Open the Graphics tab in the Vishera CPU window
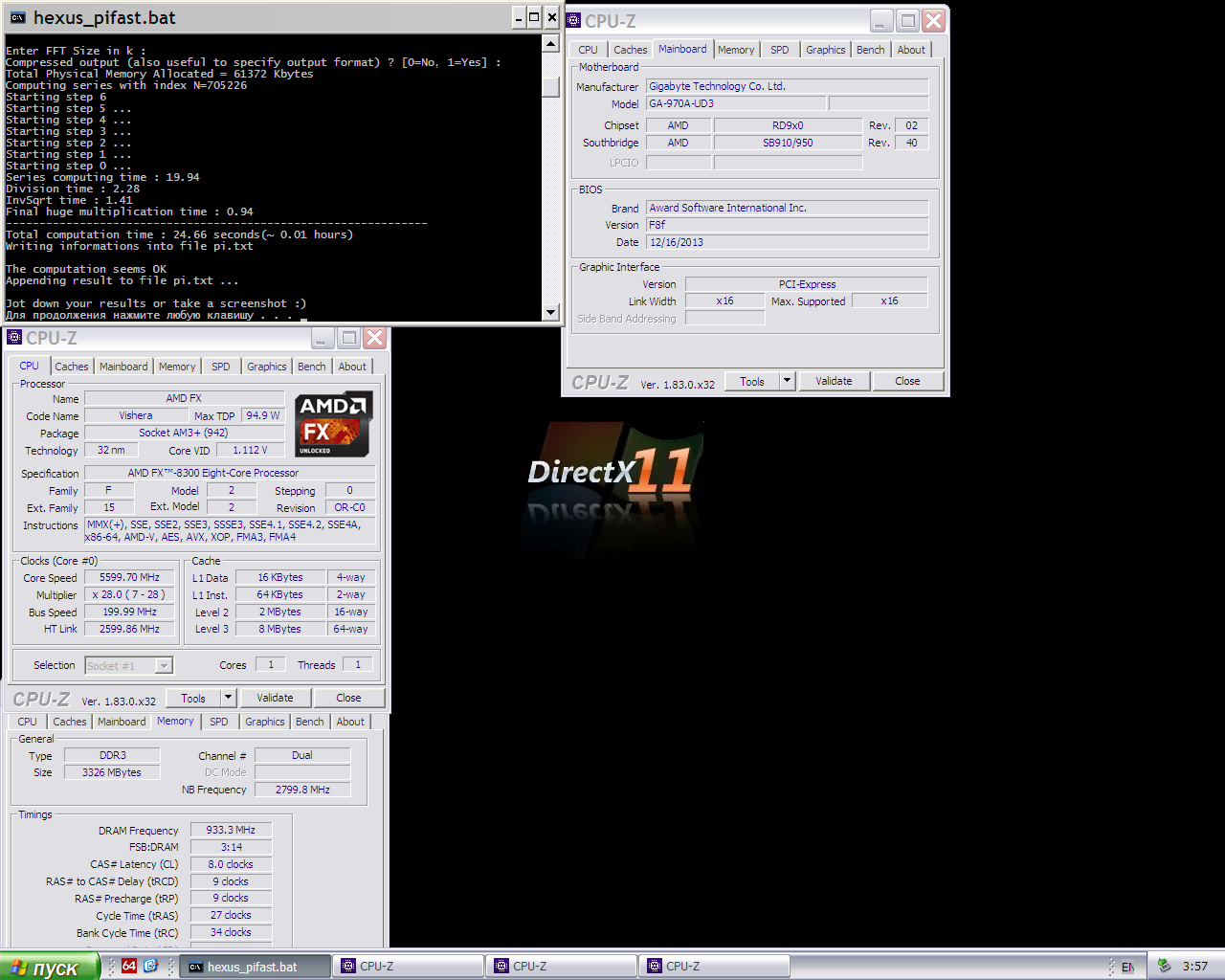The height and width of the screenshot is (980, 1225). (266, 367)
